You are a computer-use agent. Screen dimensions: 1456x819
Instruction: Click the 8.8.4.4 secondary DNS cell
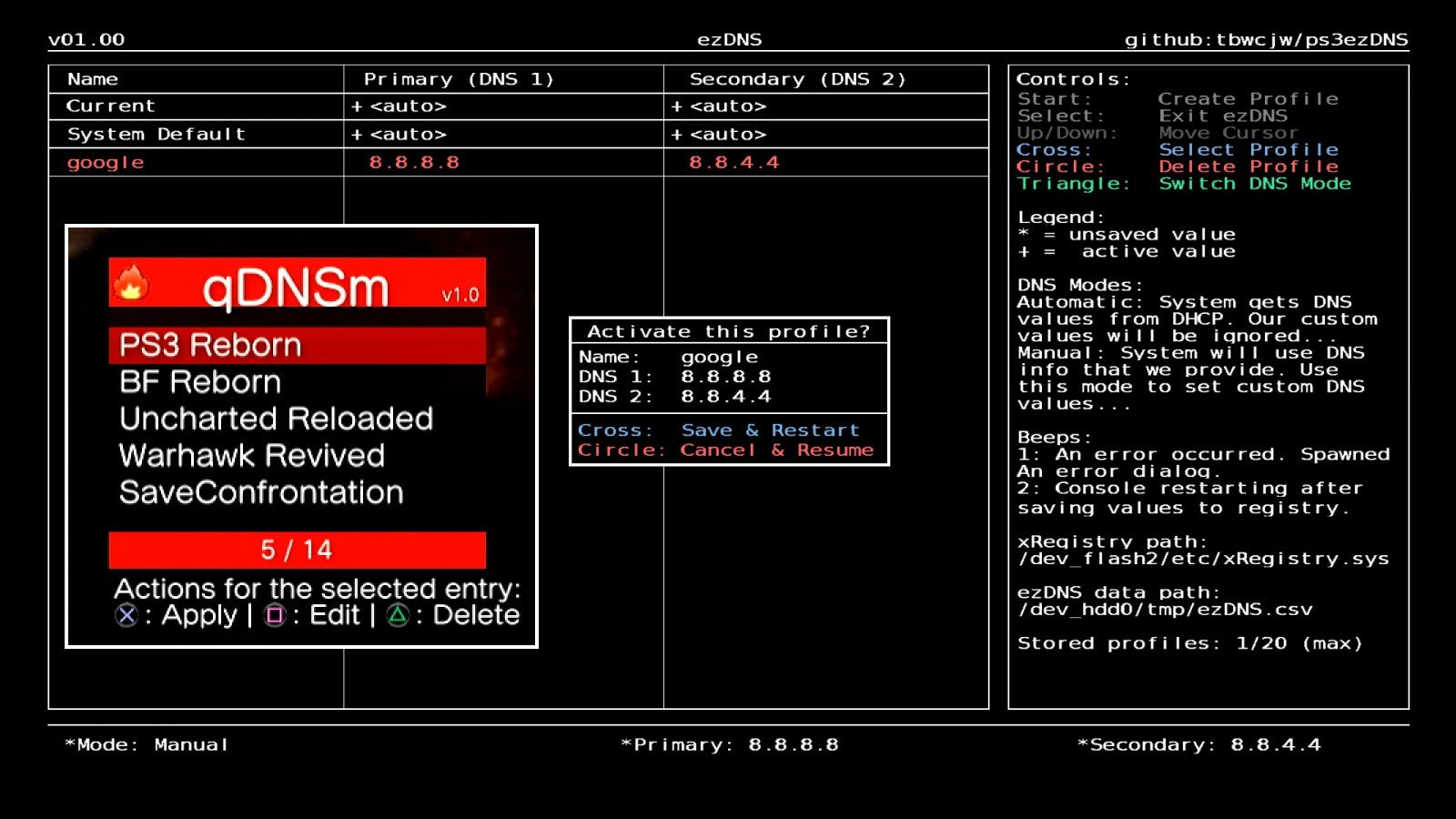pos(734,162)
